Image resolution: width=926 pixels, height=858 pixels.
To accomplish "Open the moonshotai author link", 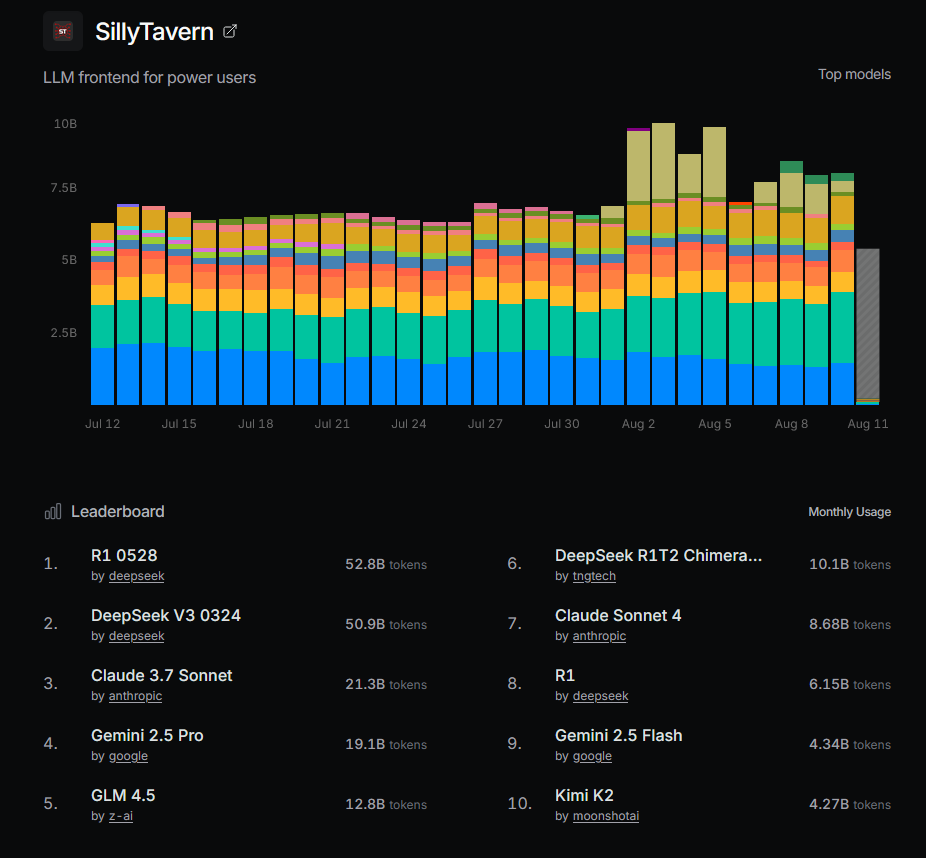I will click(606, 816).
